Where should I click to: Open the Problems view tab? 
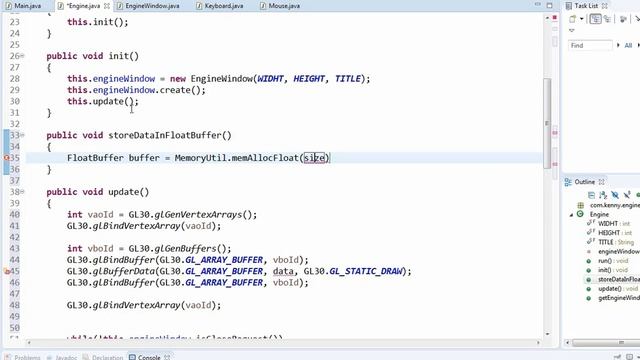click(x=22, y=357)
